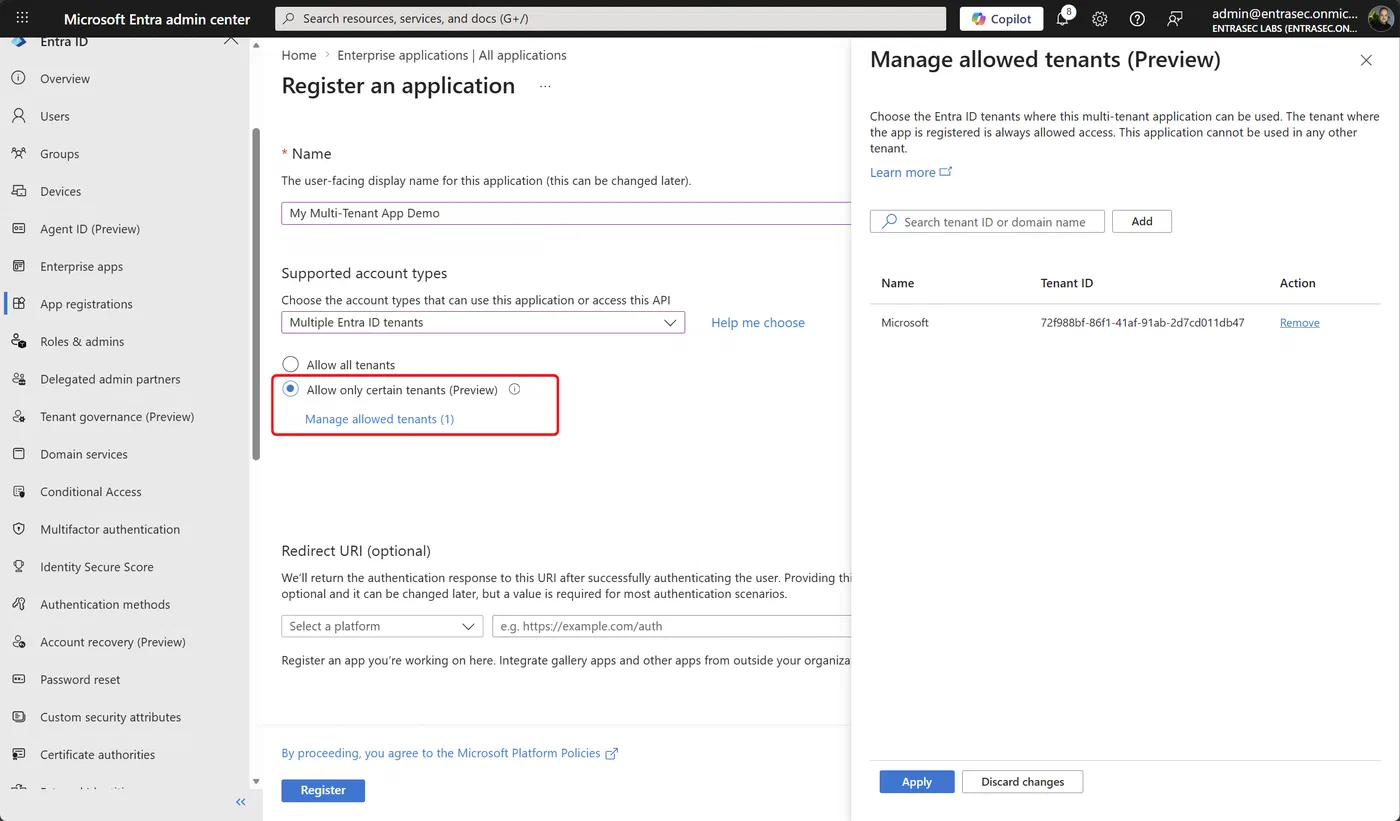This screenshot has width=1400, height=821.
Task: Click the Conditional Access sidebar icon
Action: [x=19, y=492]
